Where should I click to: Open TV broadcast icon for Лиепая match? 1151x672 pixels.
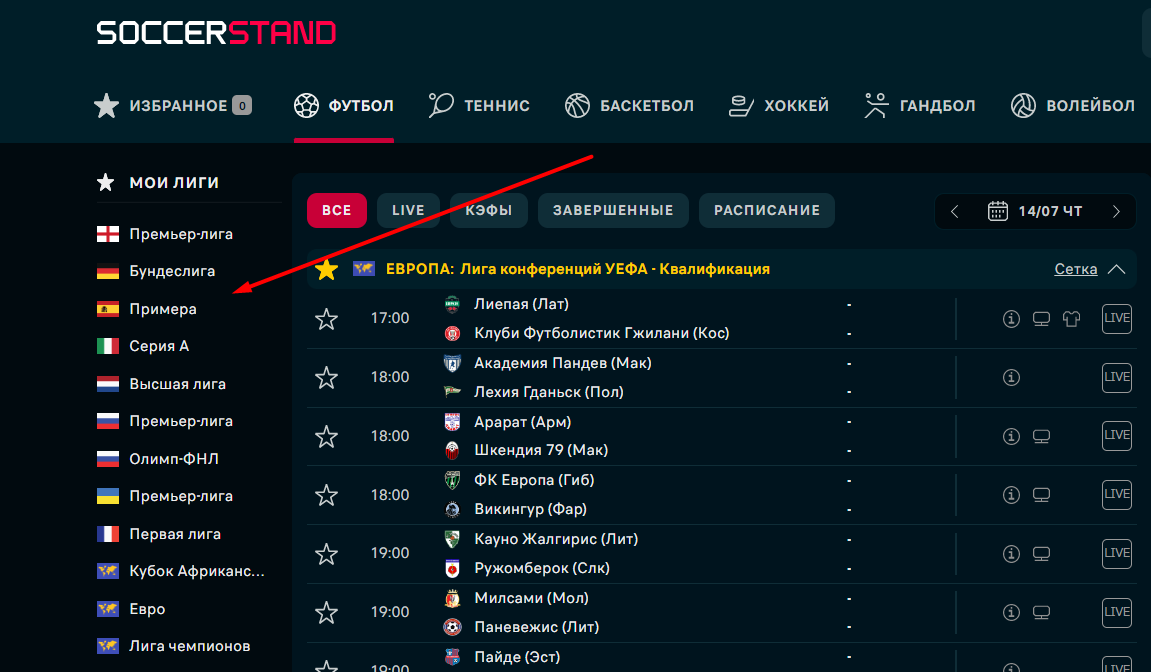[1041, 319]
